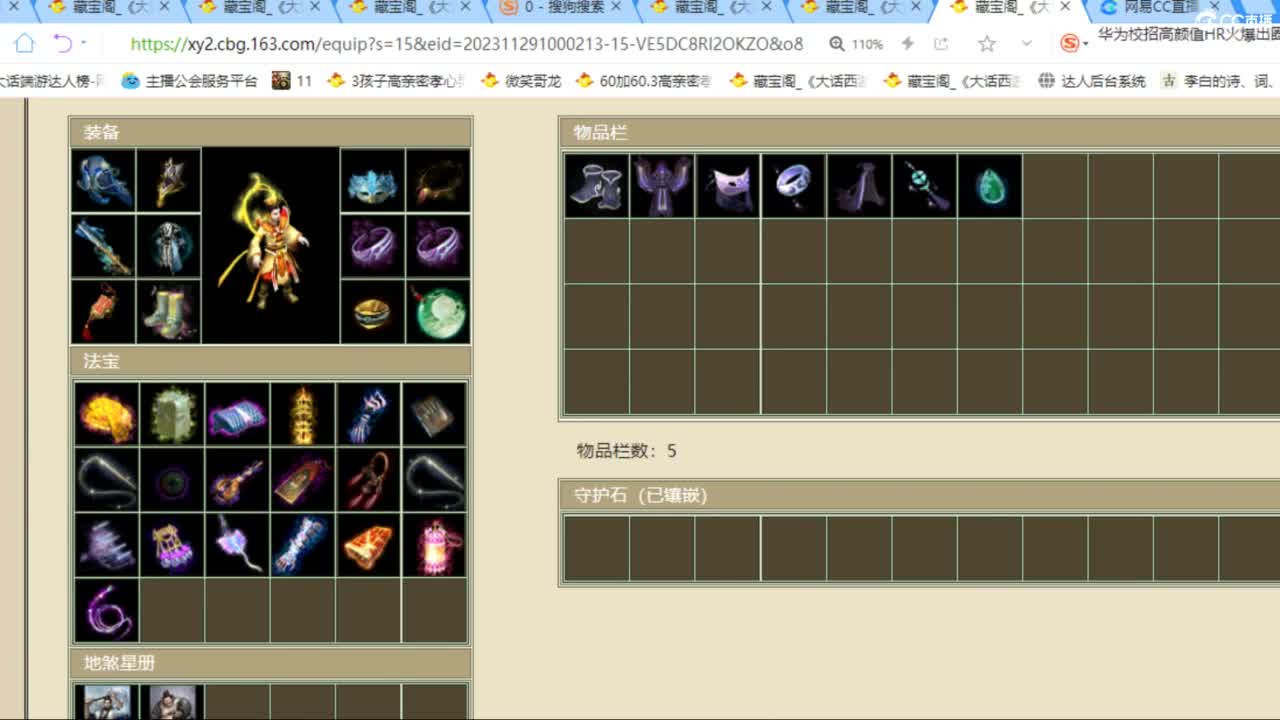This screenshot has height=720, width=1280.
Task: Inspect the green jade orb equipment
Action: pos(438,312)
